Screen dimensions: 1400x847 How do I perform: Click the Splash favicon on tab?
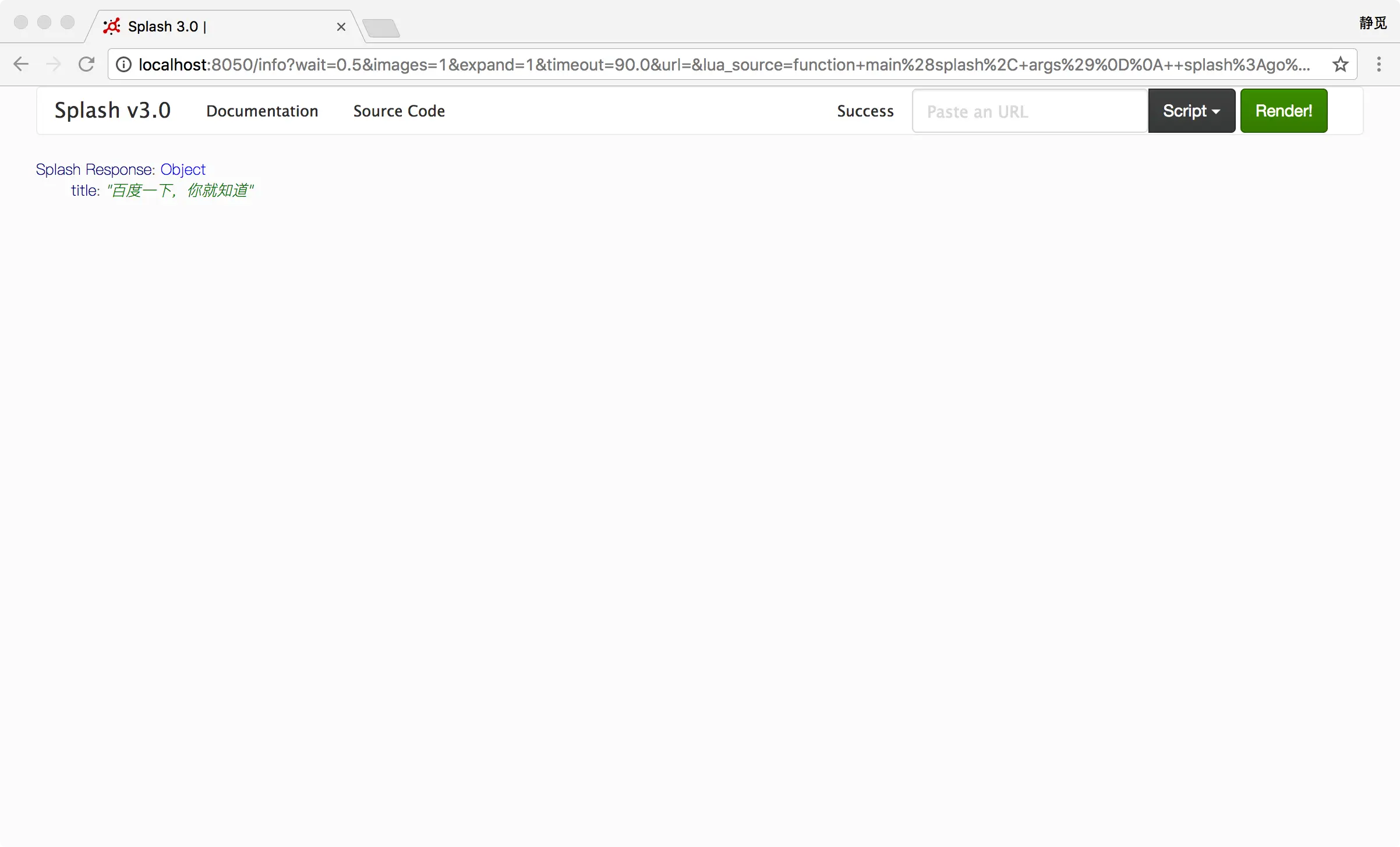point(112,26)
